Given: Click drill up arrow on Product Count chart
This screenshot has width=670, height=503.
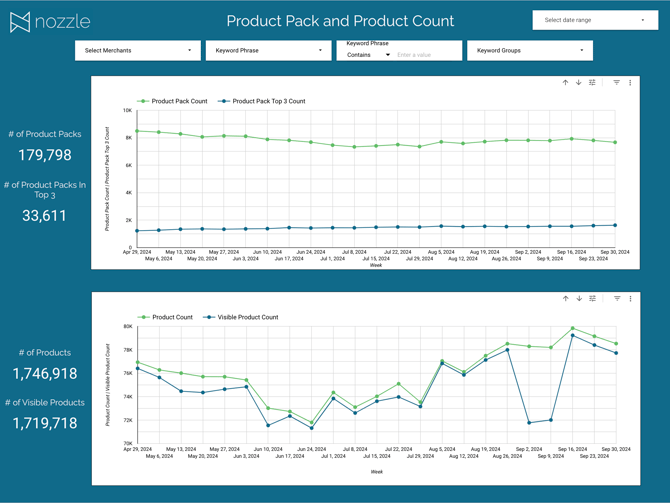Looking at the screenshot, I should pos(566,299).
